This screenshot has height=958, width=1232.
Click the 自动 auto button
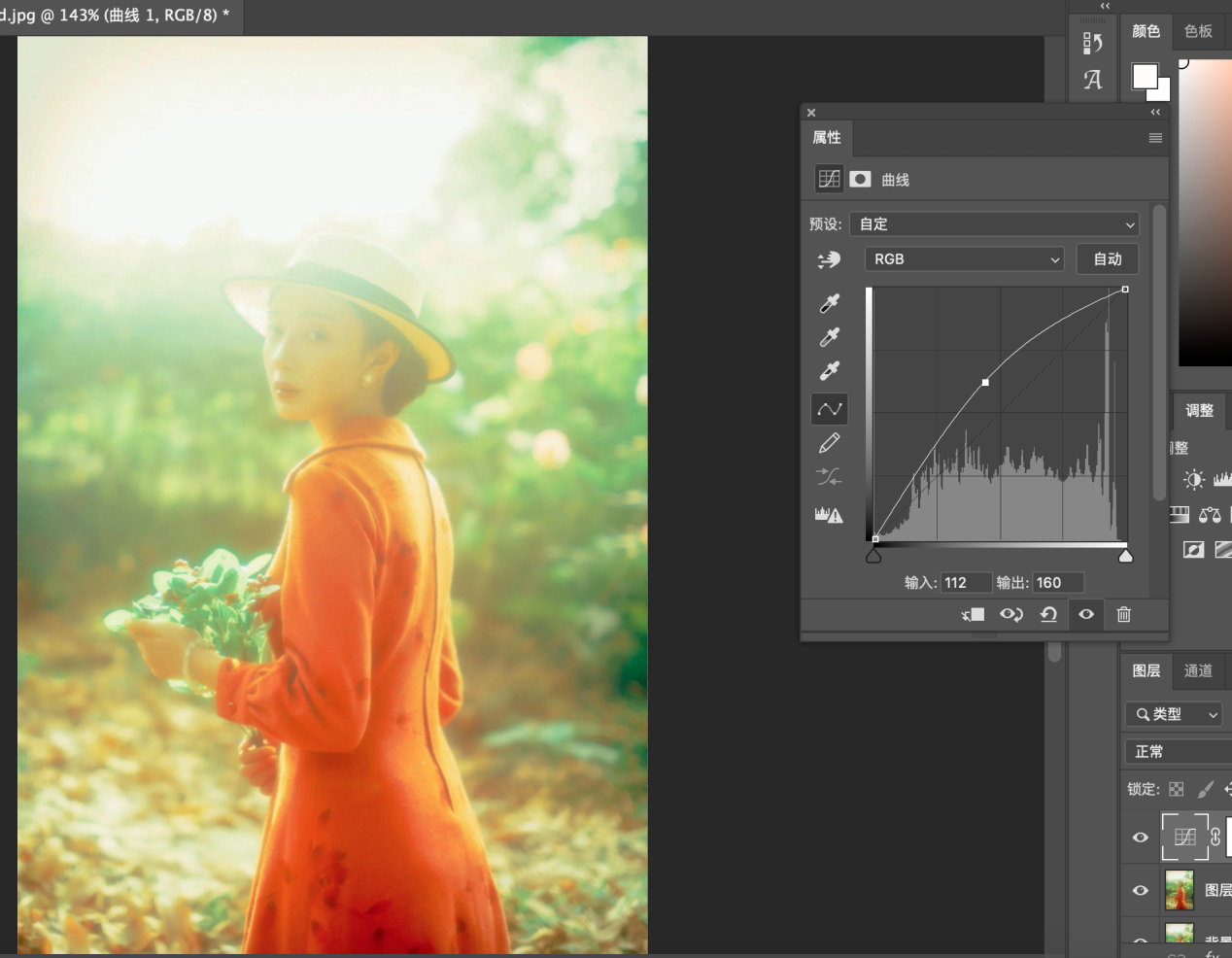pos(1108,259)
